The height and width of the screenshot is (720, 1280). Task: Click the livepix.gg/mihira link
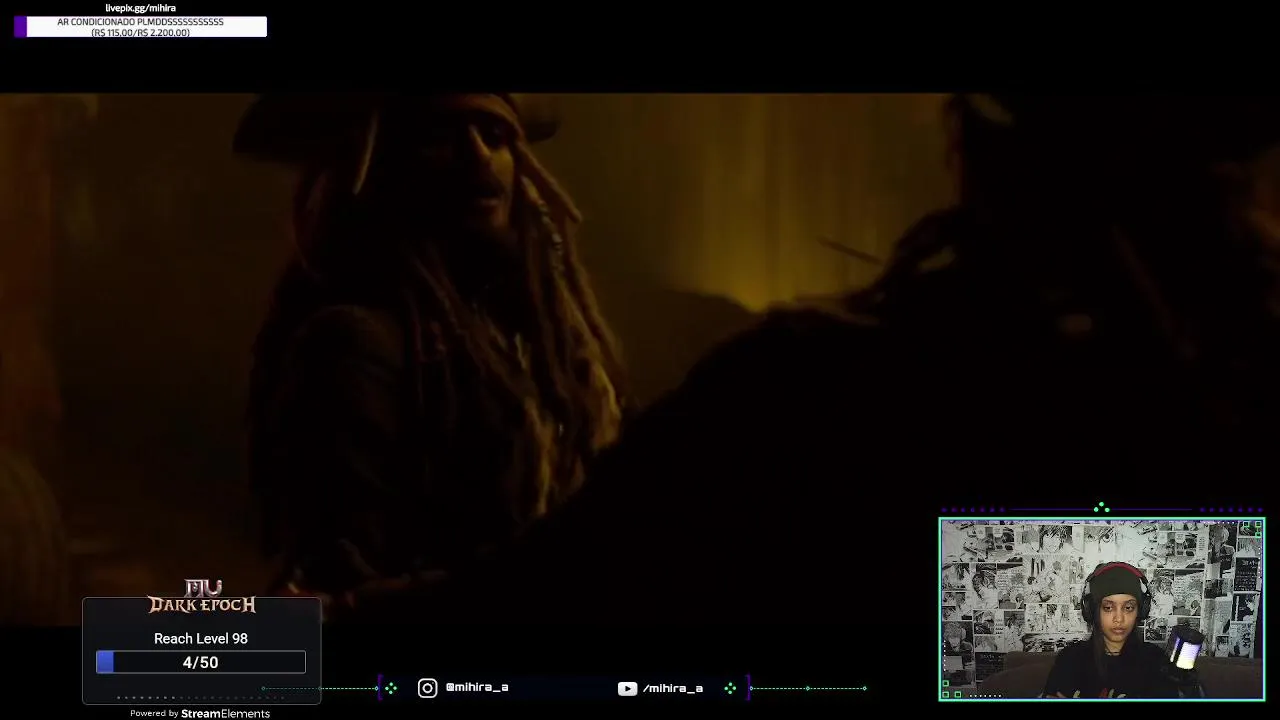click(x=140, y=8)
